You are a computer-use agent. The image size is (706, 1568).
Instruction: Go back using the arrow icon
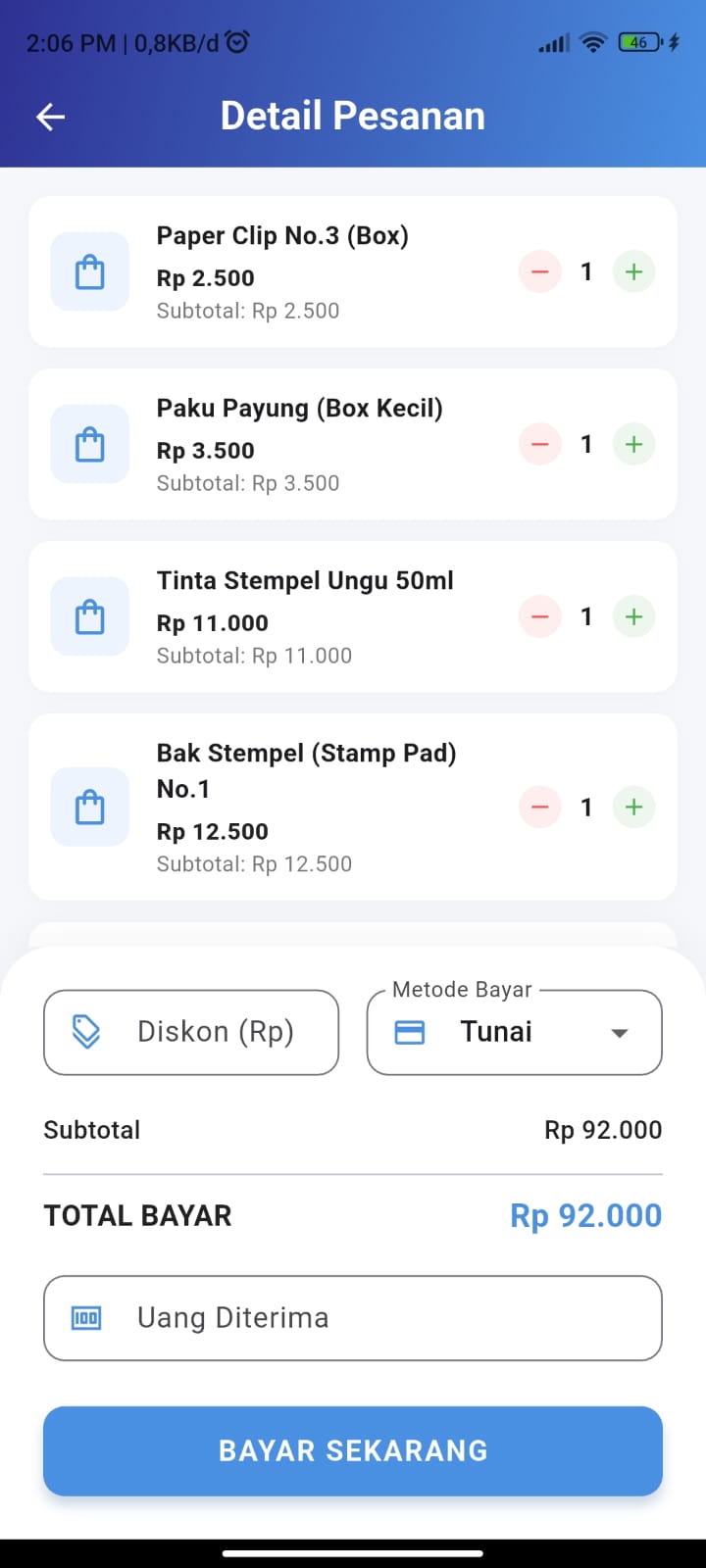tap(50, 118)
